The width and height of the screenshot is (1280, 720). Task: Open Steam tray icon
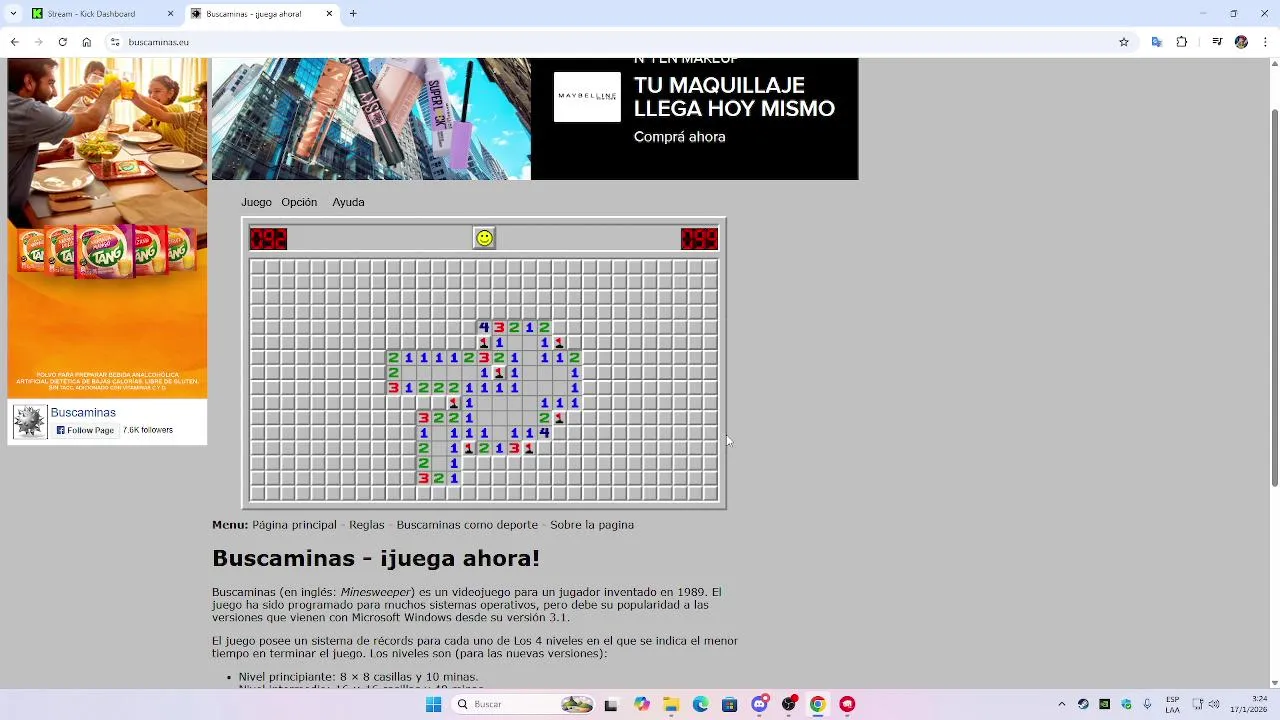click(1083, 704)
